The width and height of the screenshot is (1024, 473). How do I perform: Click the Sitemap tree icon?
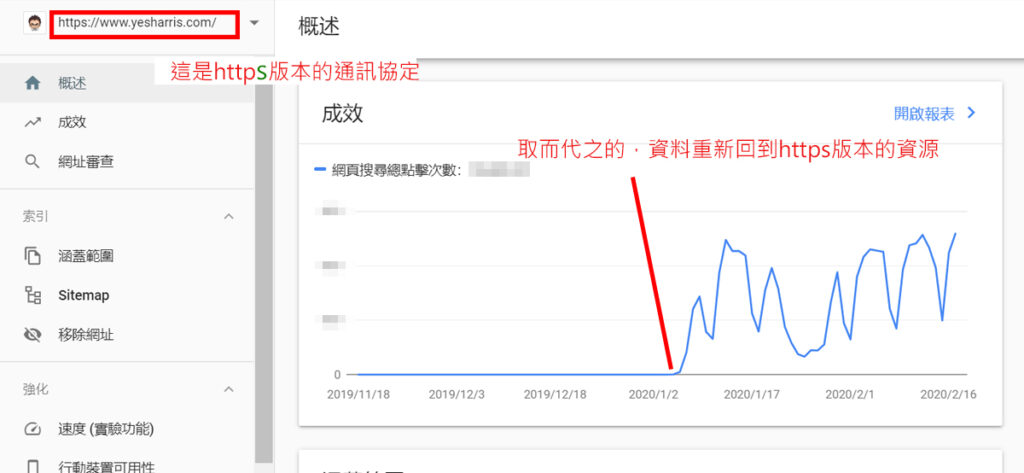[x=32, y=295]
